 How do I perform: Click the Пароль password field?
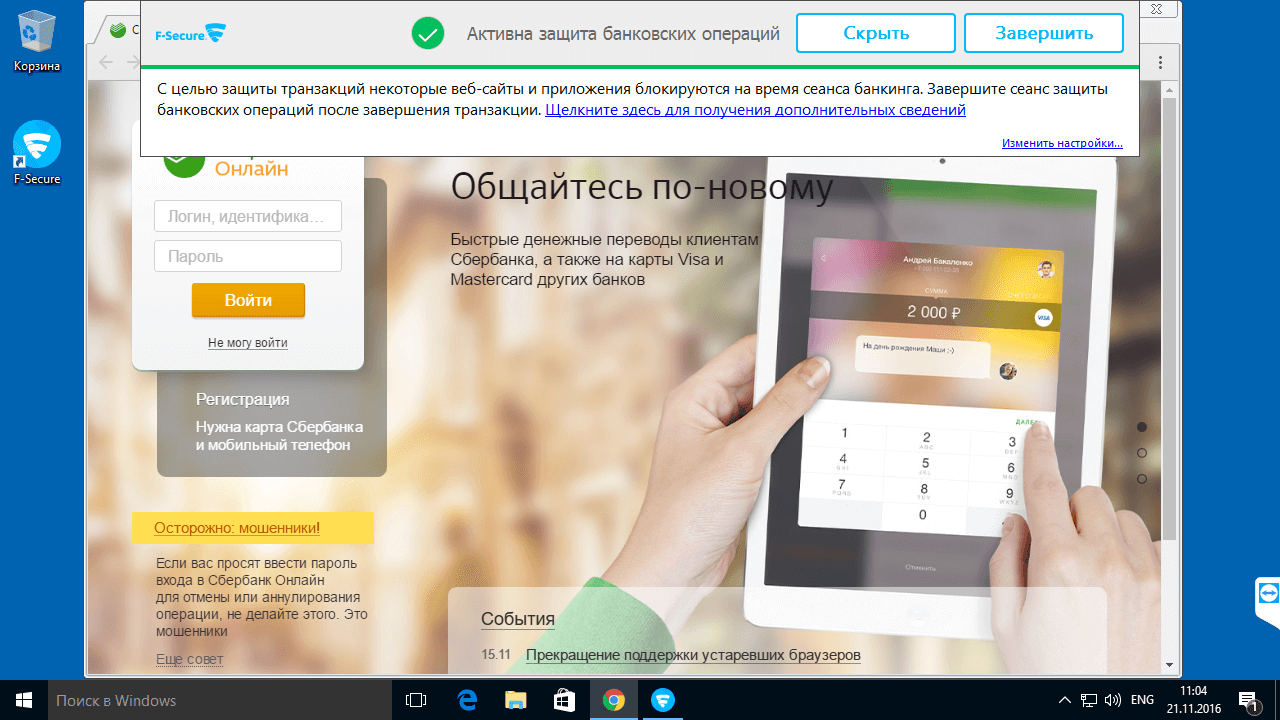247,256
